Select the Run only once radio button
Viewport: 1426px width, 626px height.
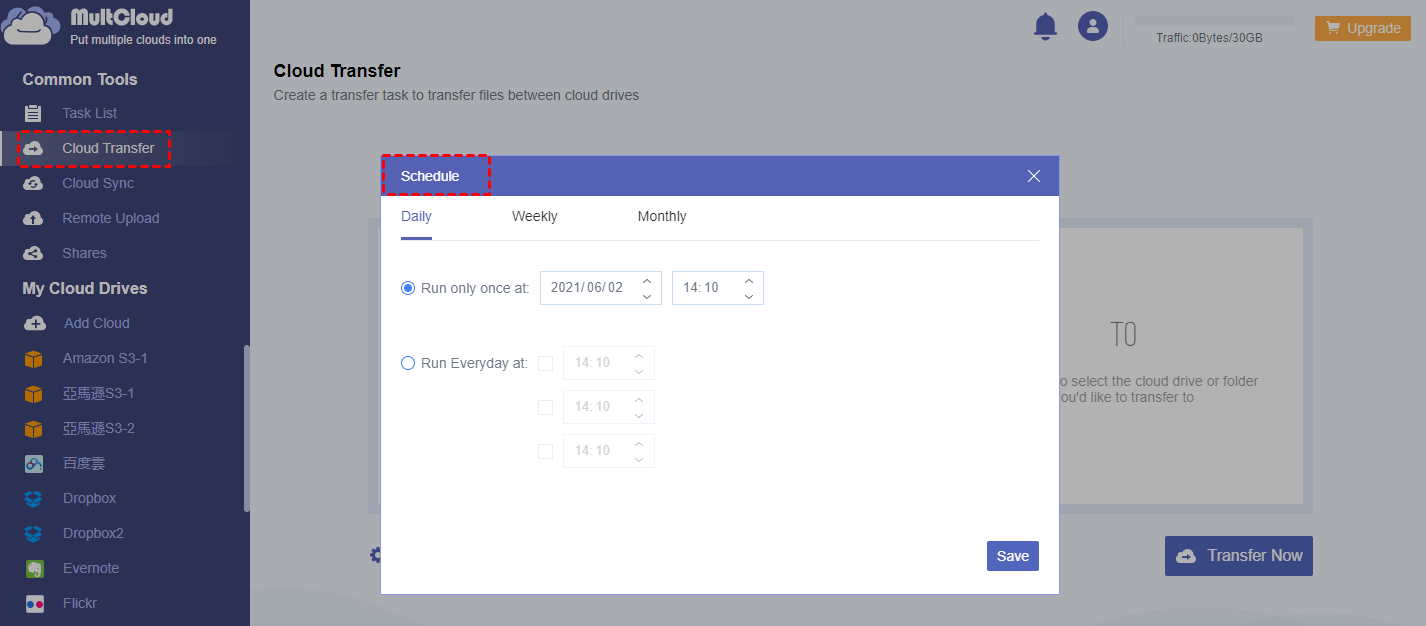tap(408, 288)
